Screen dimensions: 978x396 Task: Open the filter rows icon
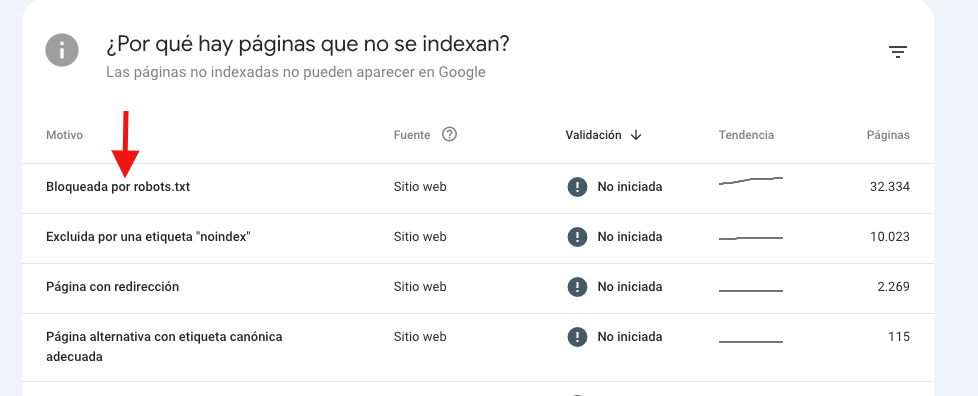point(898,52)
